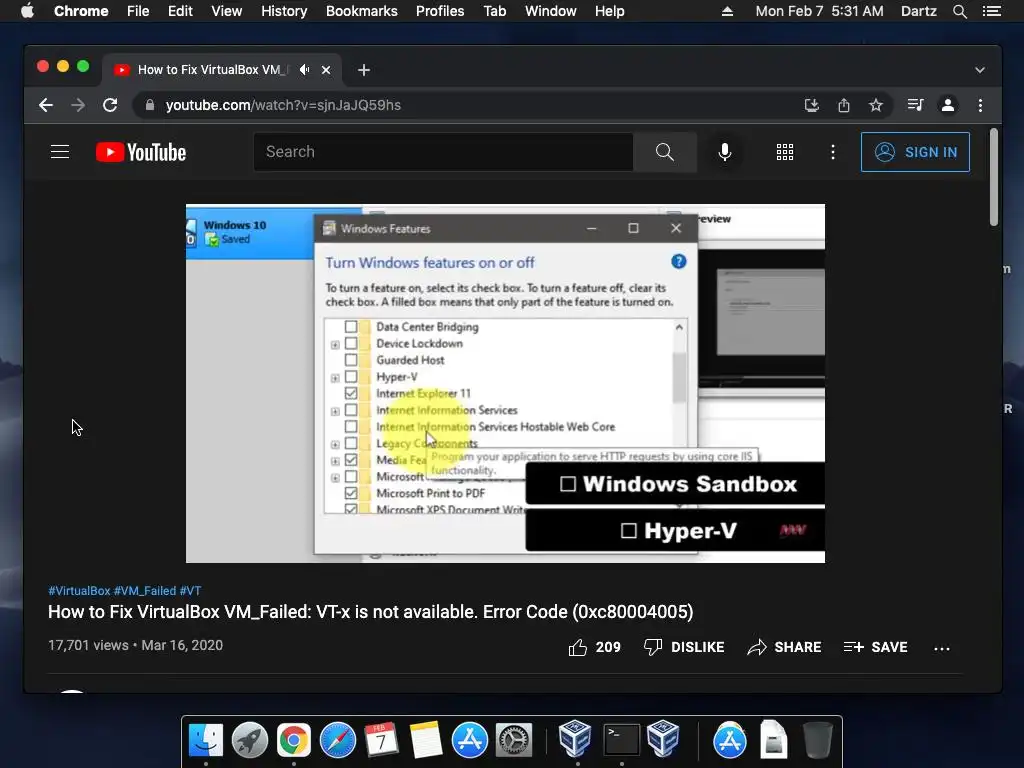
Task: Open Terminal from the Dock
Action: 620,740
